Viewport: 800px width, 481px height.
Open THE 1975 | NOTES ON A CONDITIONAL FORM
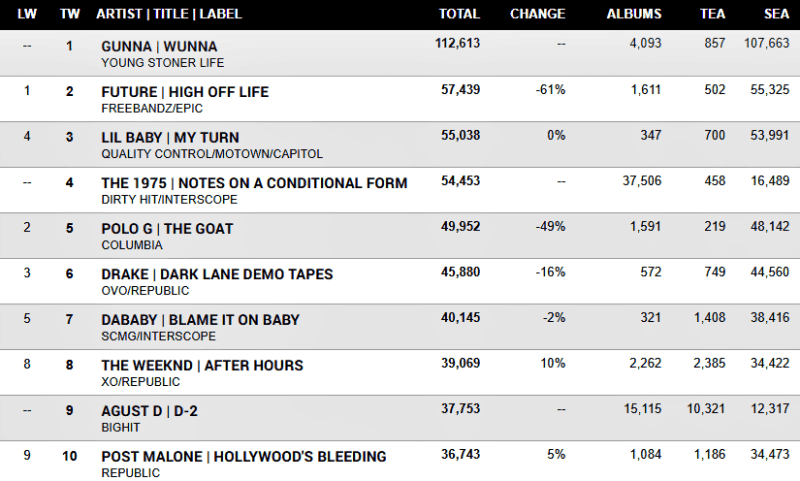[x=254, y=183]
